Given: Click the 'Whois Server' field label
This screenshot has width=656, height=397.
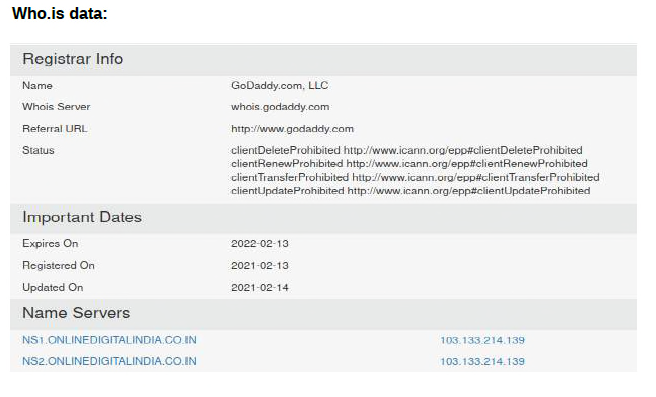Looking at the screenshot, I should [56, 107].
